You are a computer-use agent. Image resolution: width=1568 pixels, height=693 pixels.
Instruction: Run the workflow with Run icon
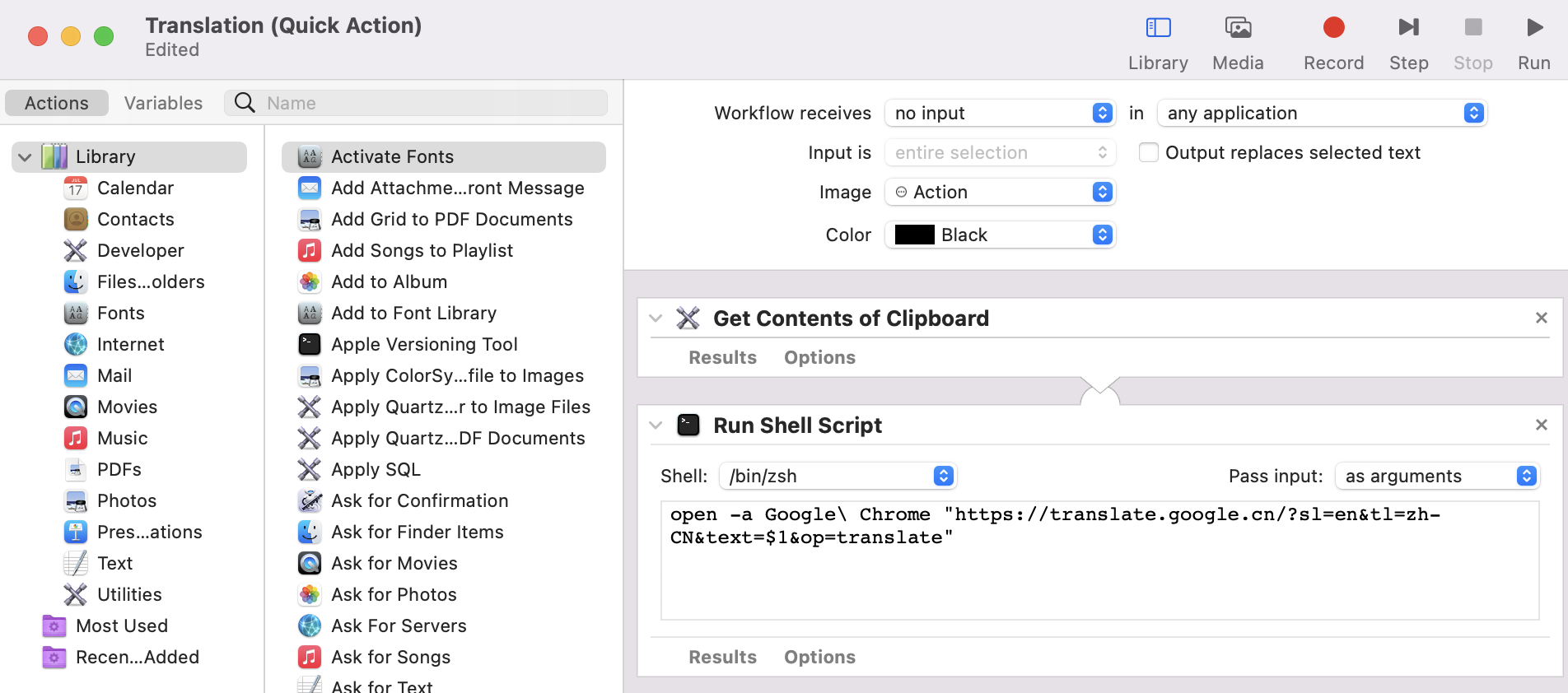click(x=1534, y=28)
